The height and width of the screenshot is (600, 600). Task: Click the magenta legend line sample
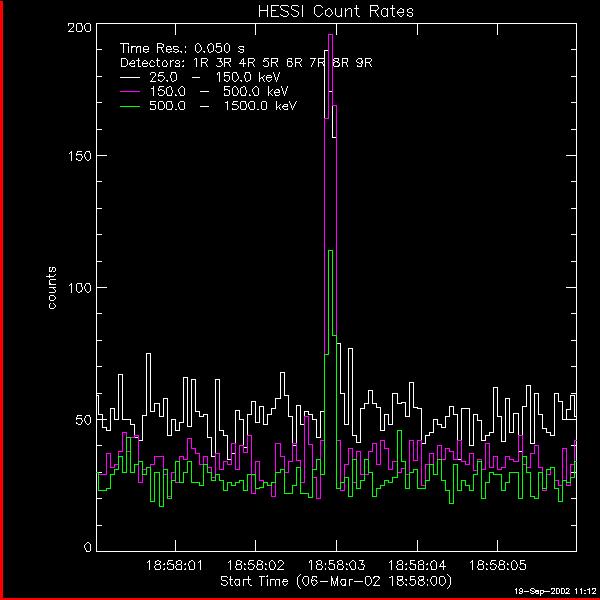pos(130,92)
